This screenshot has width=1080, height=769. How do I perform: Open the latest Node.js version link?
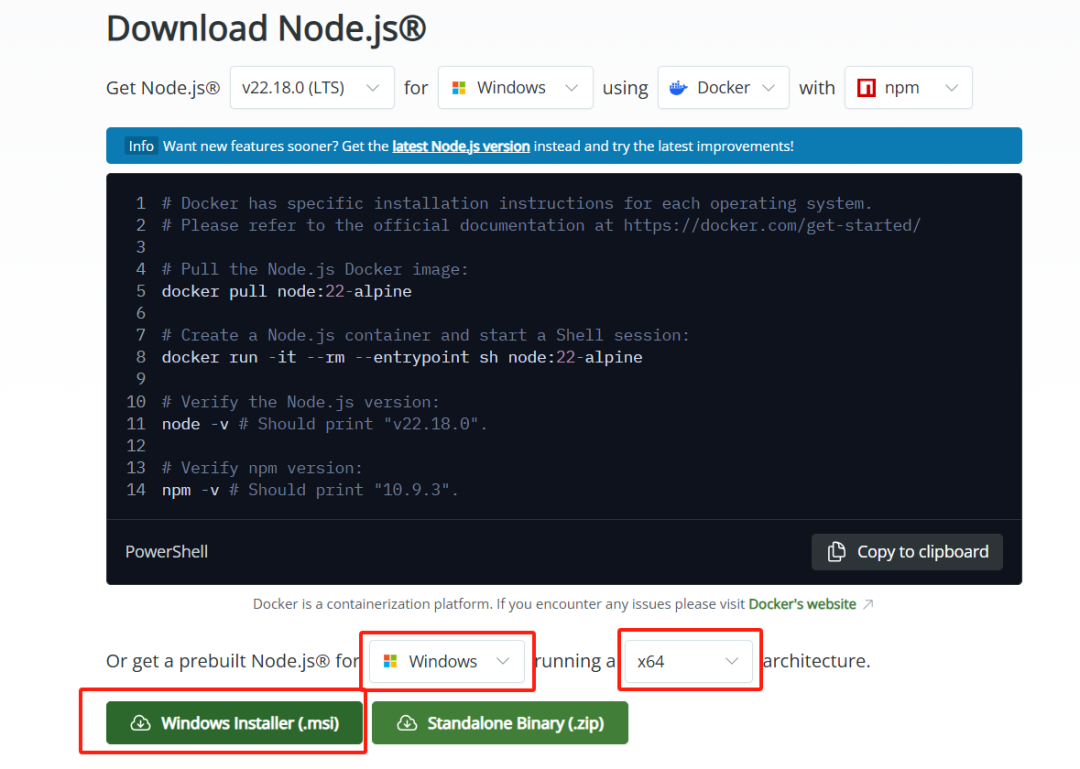pos(460,146)
